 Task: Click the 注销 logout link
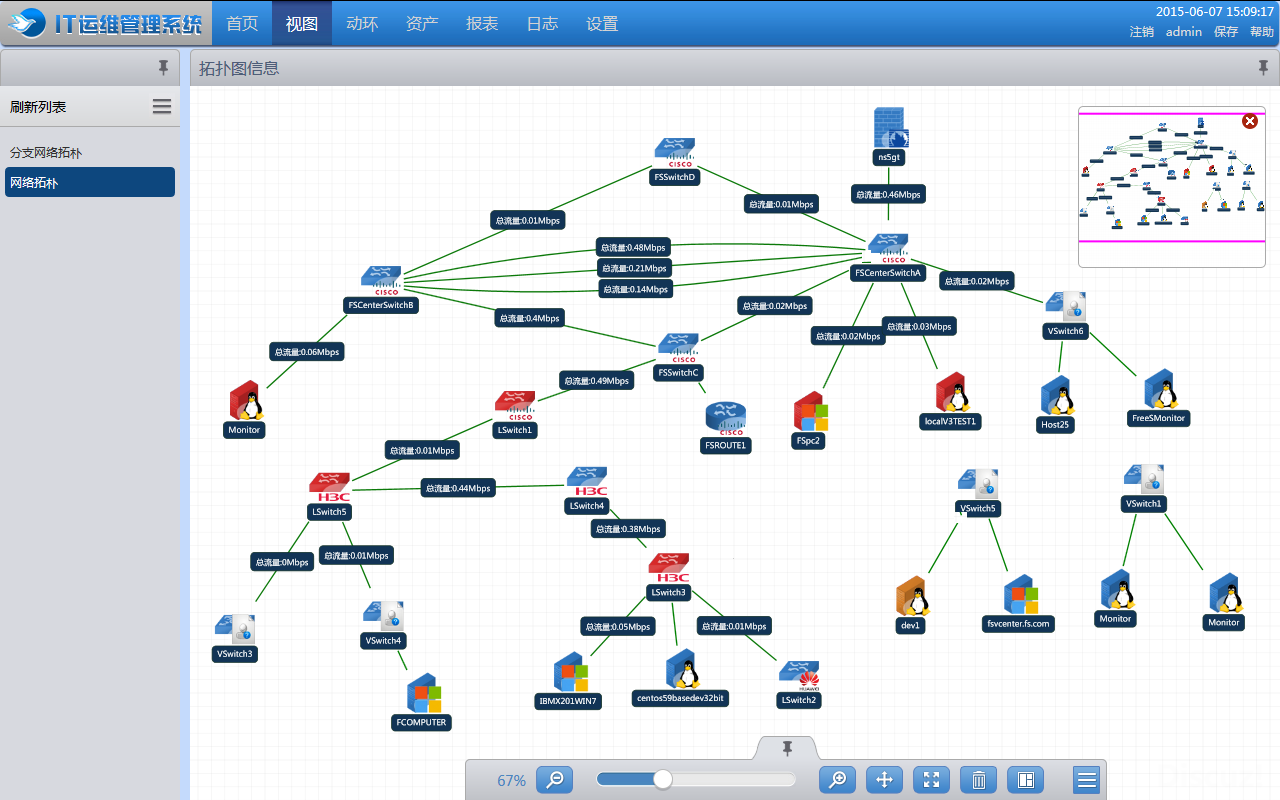[x=1141, y=32]
